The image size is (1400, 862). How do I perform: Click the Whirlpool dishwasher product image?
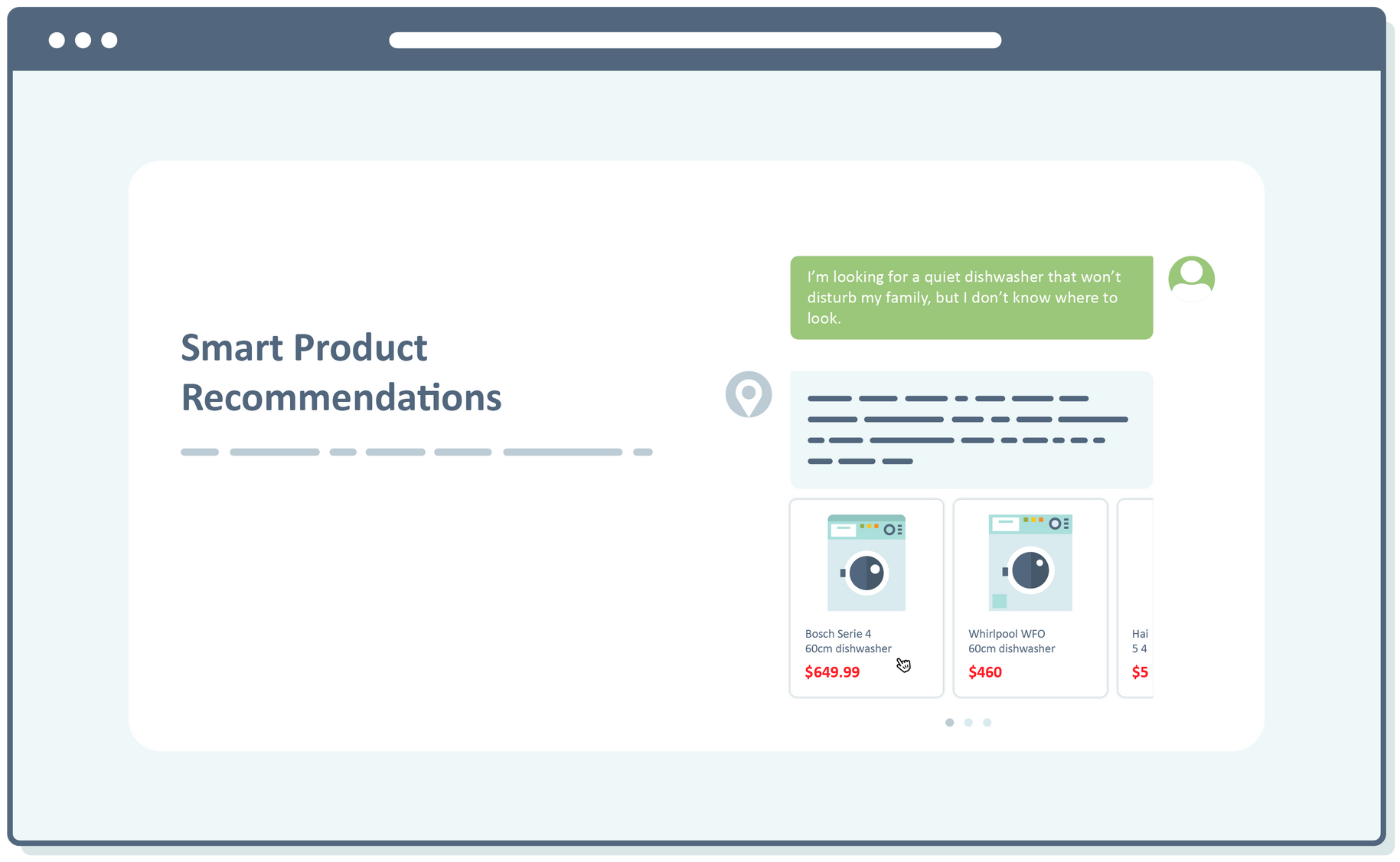(1030, 563)
